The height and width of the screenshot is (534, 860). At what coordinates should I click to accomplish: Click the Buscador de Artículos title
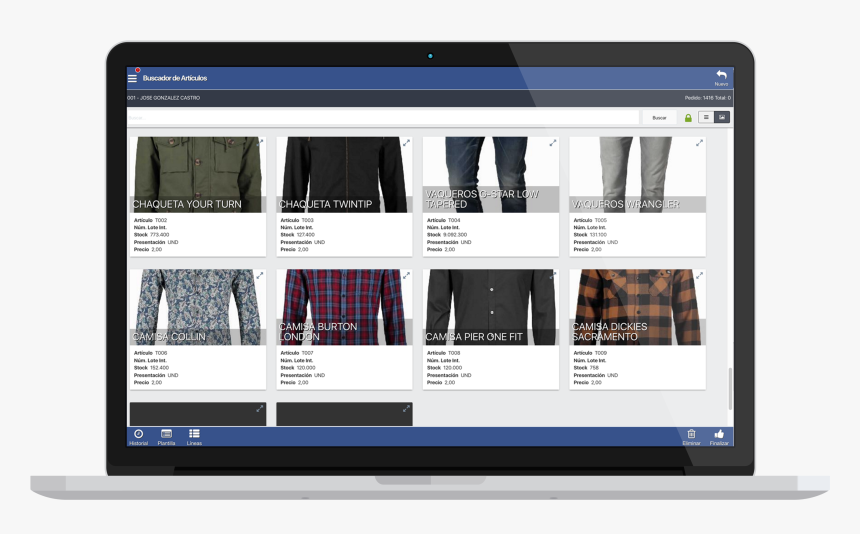[x=175, y=78]
